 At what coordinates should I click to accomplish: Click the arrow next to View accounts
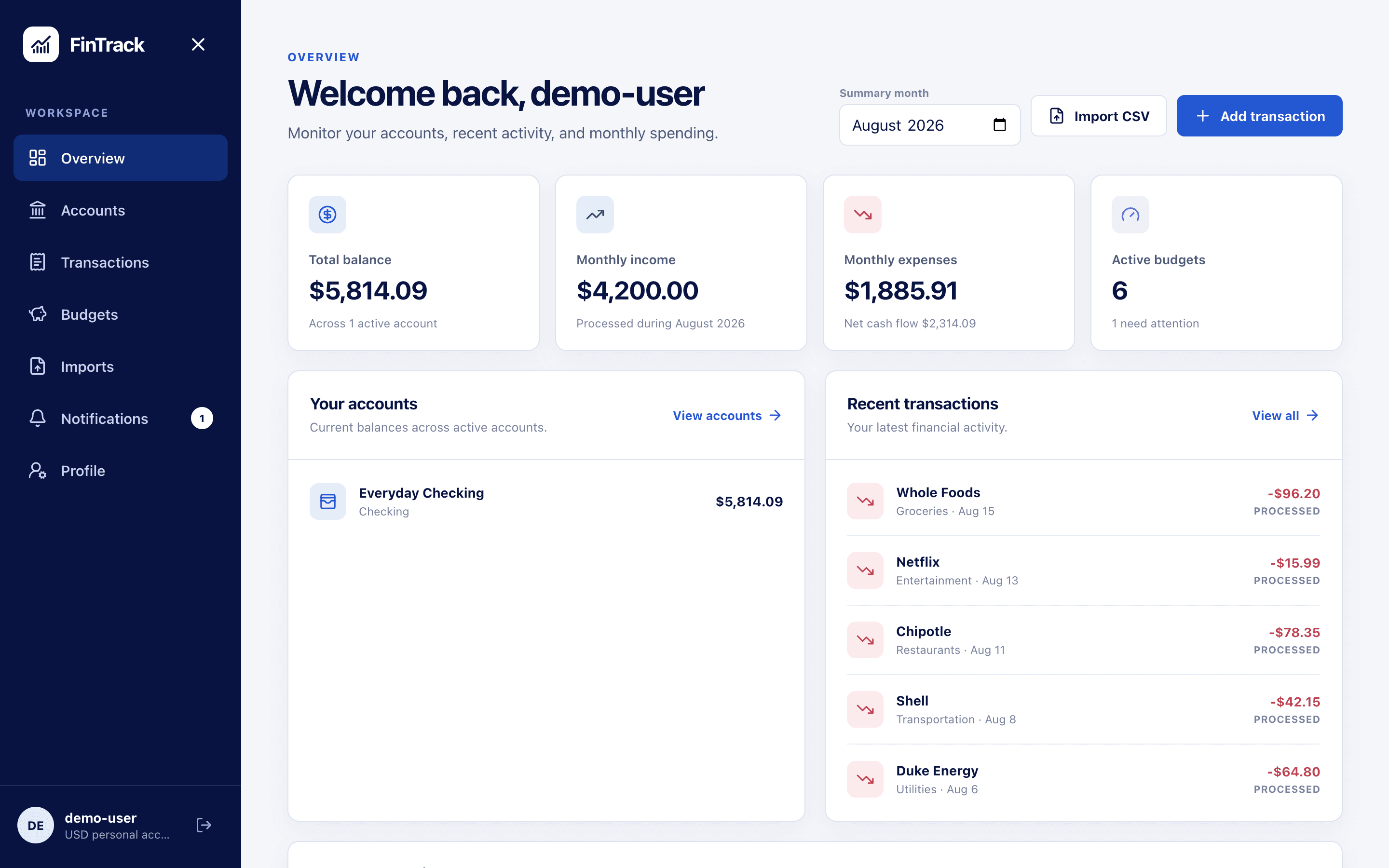click(x=775, y=415)
